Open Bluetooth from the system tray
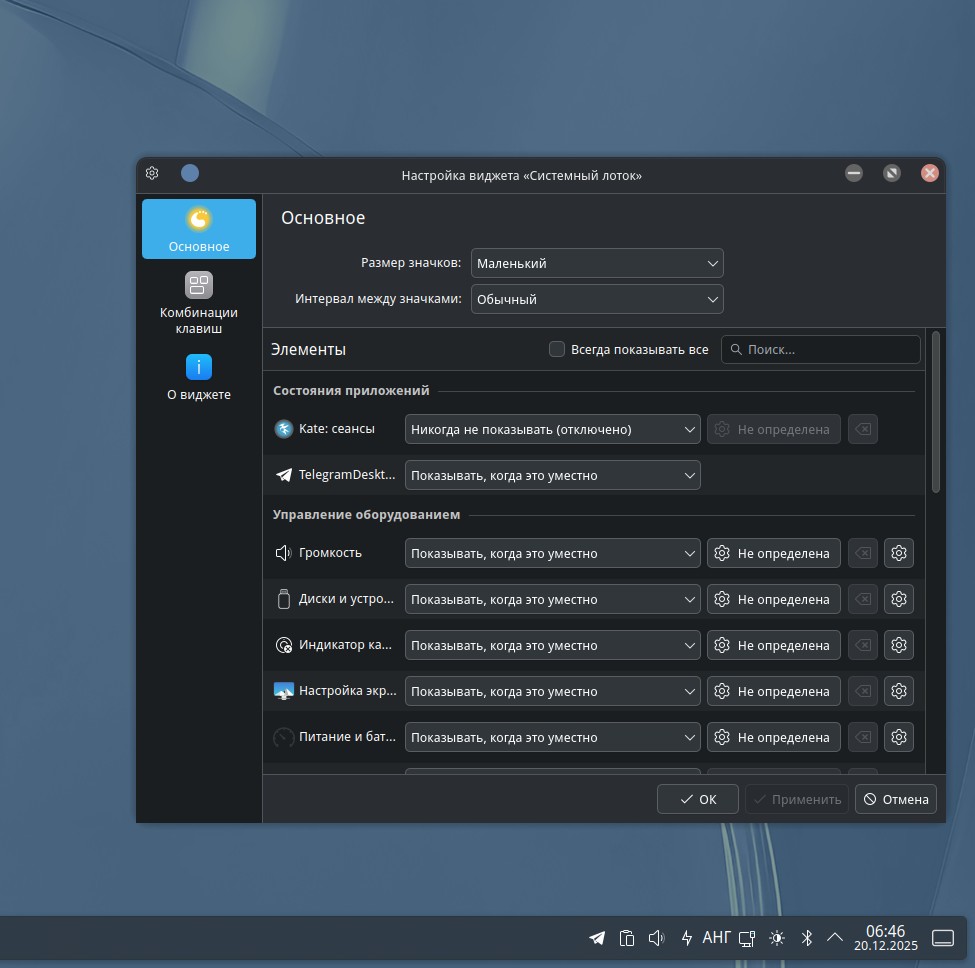The image size is (975, 968). tap(807, 938)
